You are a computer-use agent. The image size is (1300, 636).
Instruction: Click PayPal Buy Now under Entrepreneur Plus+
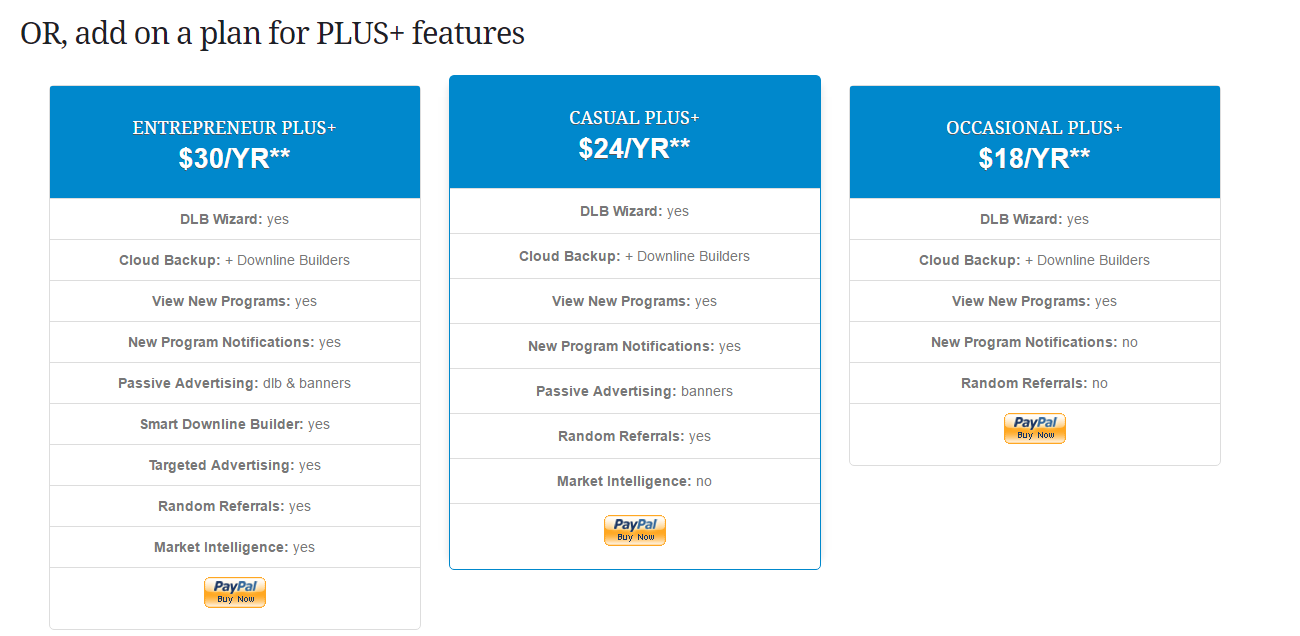point(235,592)
